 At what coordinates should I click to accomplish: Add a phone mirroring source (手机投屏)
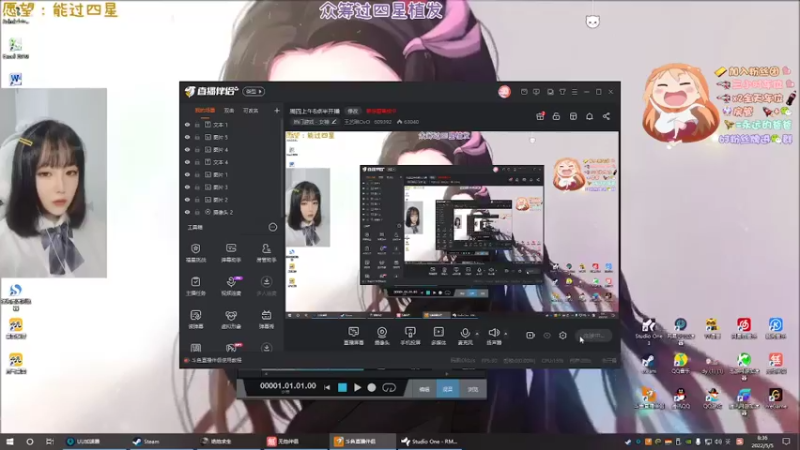[410, 336]
